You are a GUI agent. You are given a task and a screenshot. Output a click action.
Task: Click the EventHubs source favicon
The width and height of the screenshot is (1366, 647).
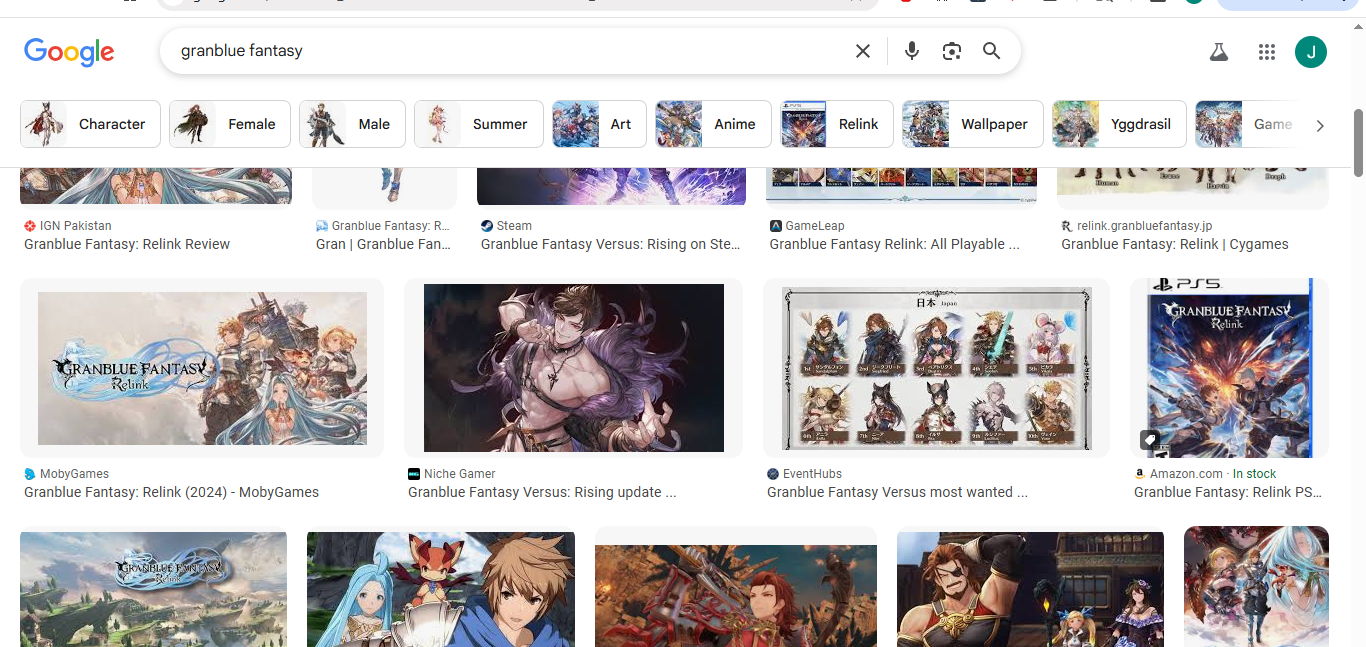[x=773, y=474]
